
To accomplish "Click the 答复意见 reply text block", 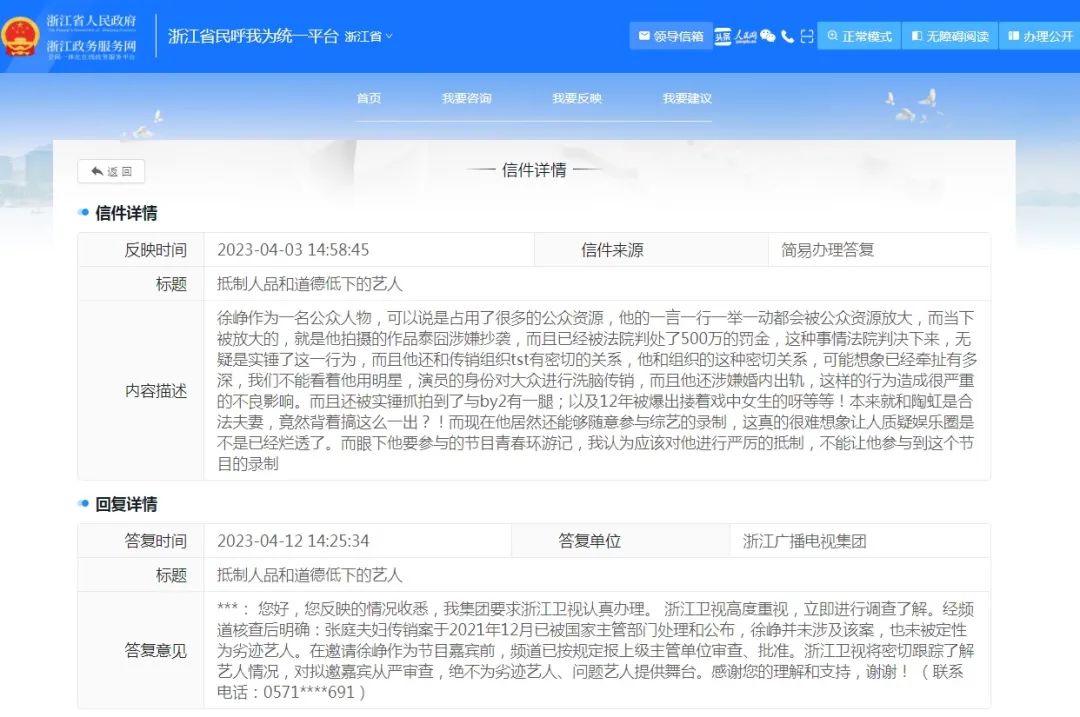I will coord(596,650).
